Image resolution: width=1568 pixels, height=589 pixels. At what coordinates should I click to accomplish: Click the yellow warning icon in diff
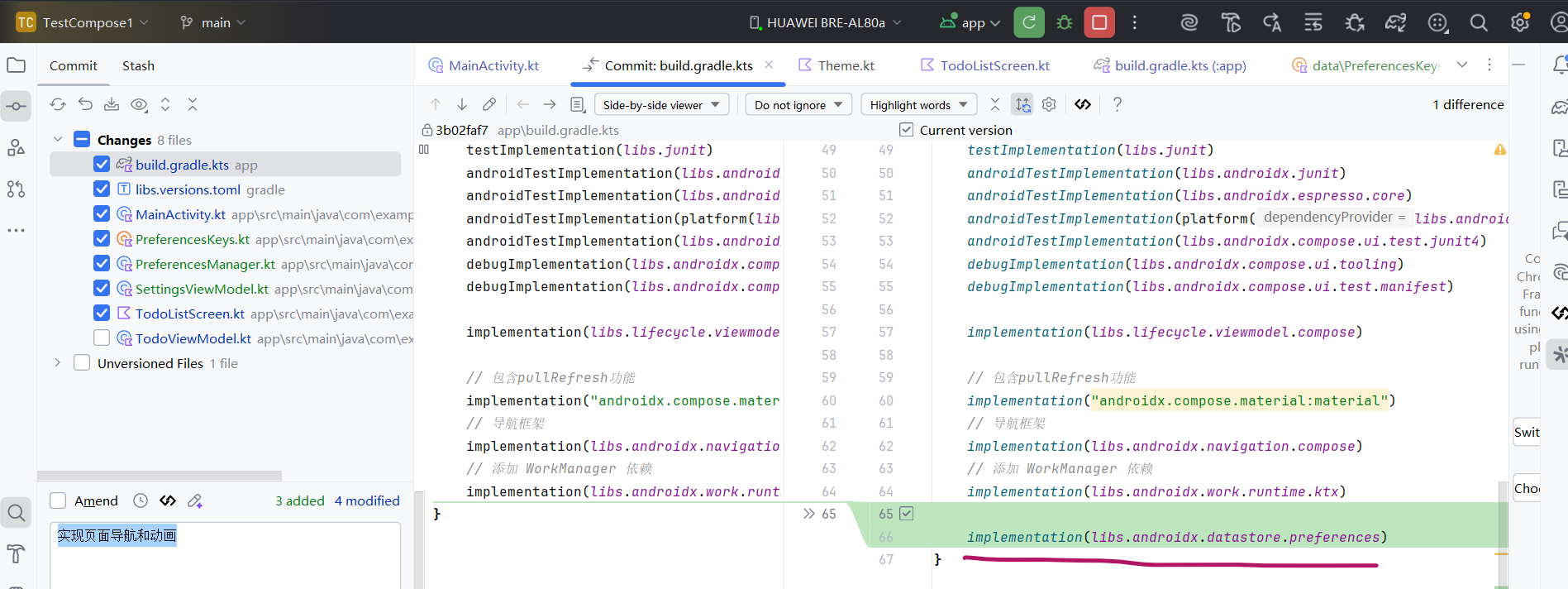point(1499,150)
